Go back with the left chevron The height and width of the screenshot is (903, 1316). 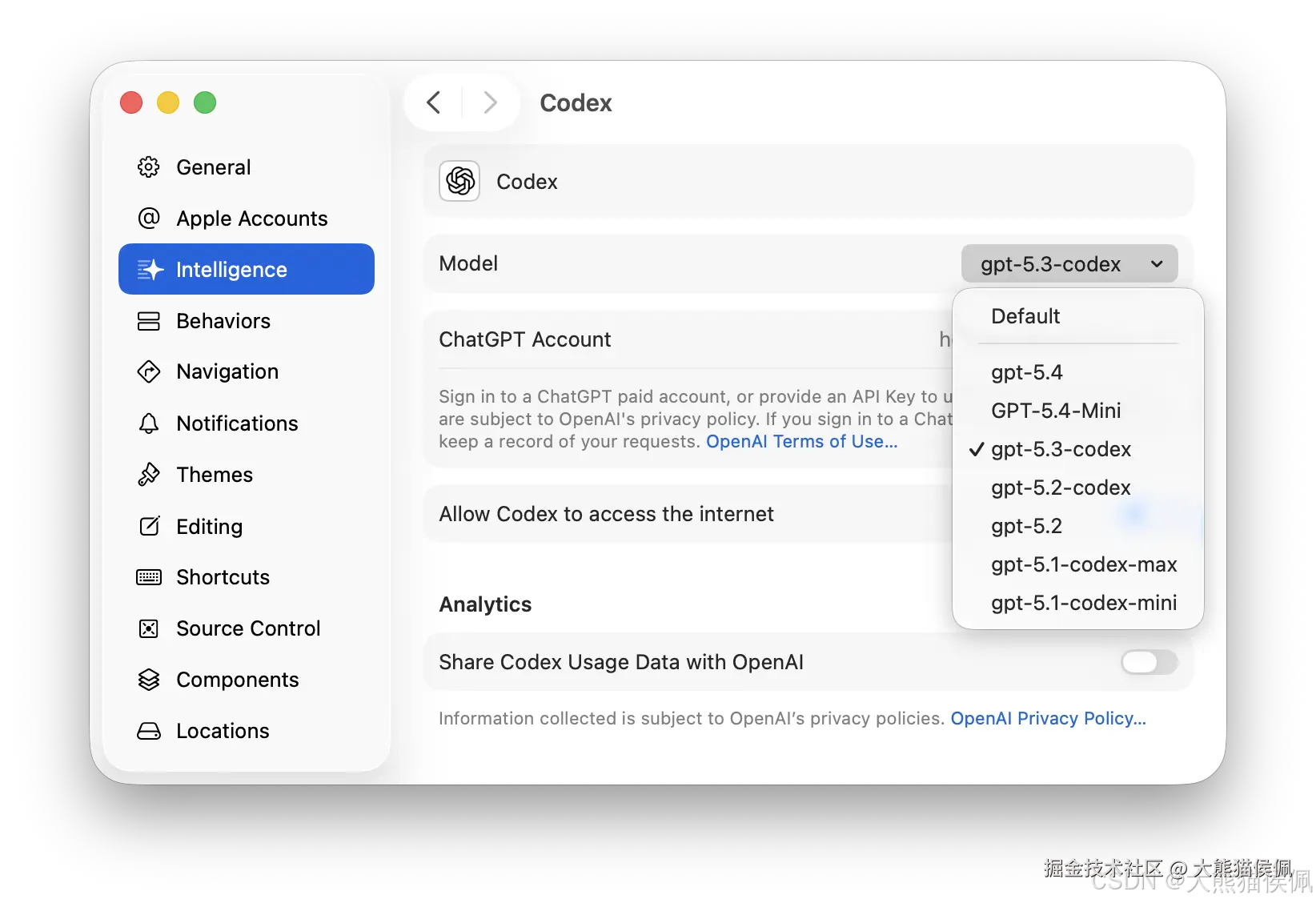(x=434, y=102)
